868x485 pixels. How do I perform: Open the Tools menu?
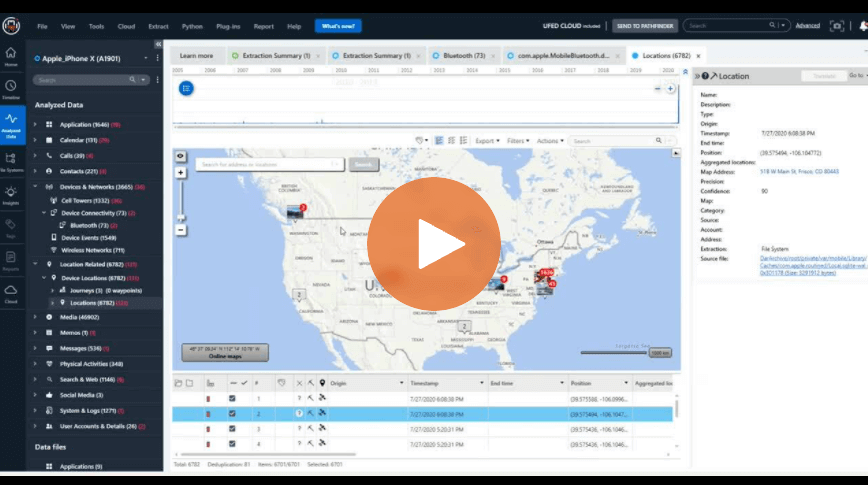click(96, 26)
